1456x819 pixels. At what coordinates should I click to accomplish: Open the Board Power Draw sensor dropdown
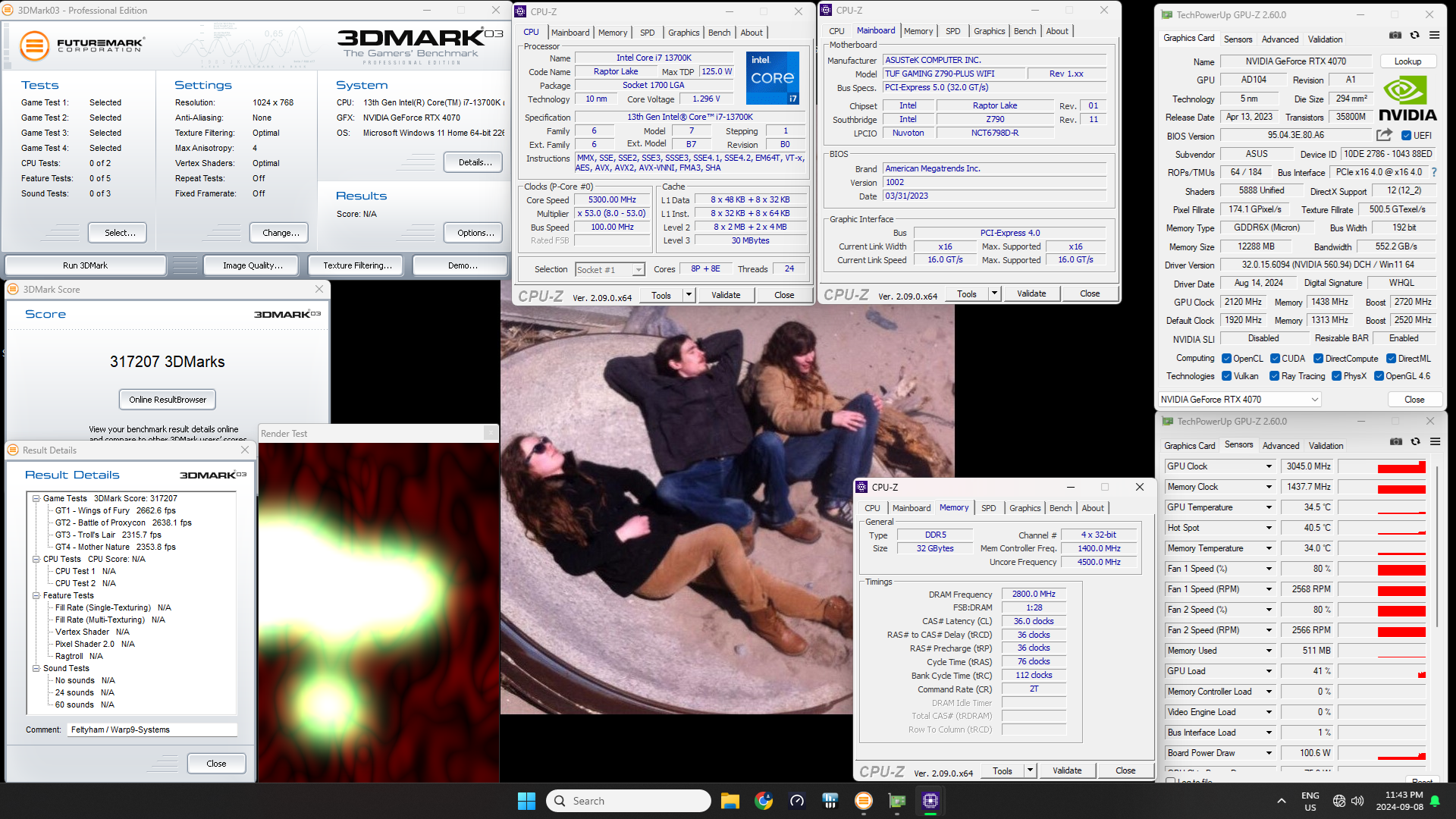coord(1269,753)
